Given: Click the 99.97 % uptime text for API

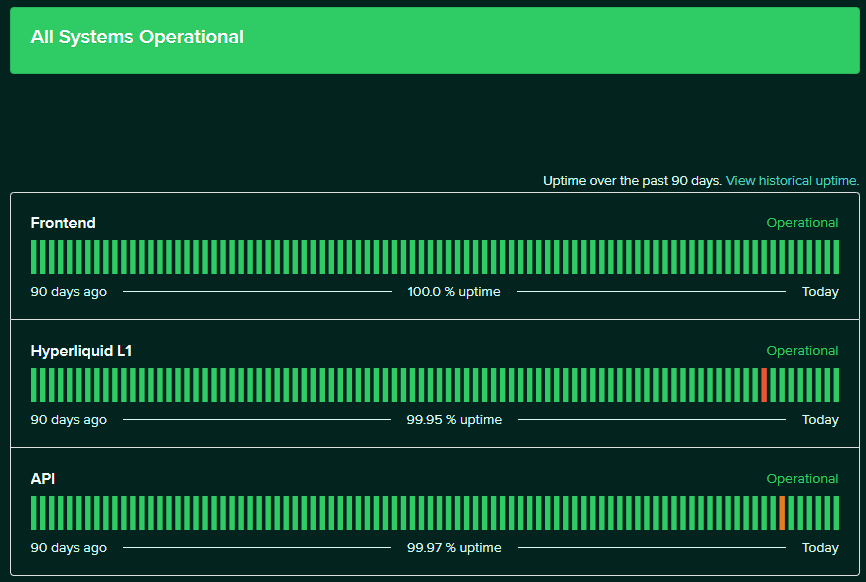Looking at the screenshot, I should coord(454,547).
